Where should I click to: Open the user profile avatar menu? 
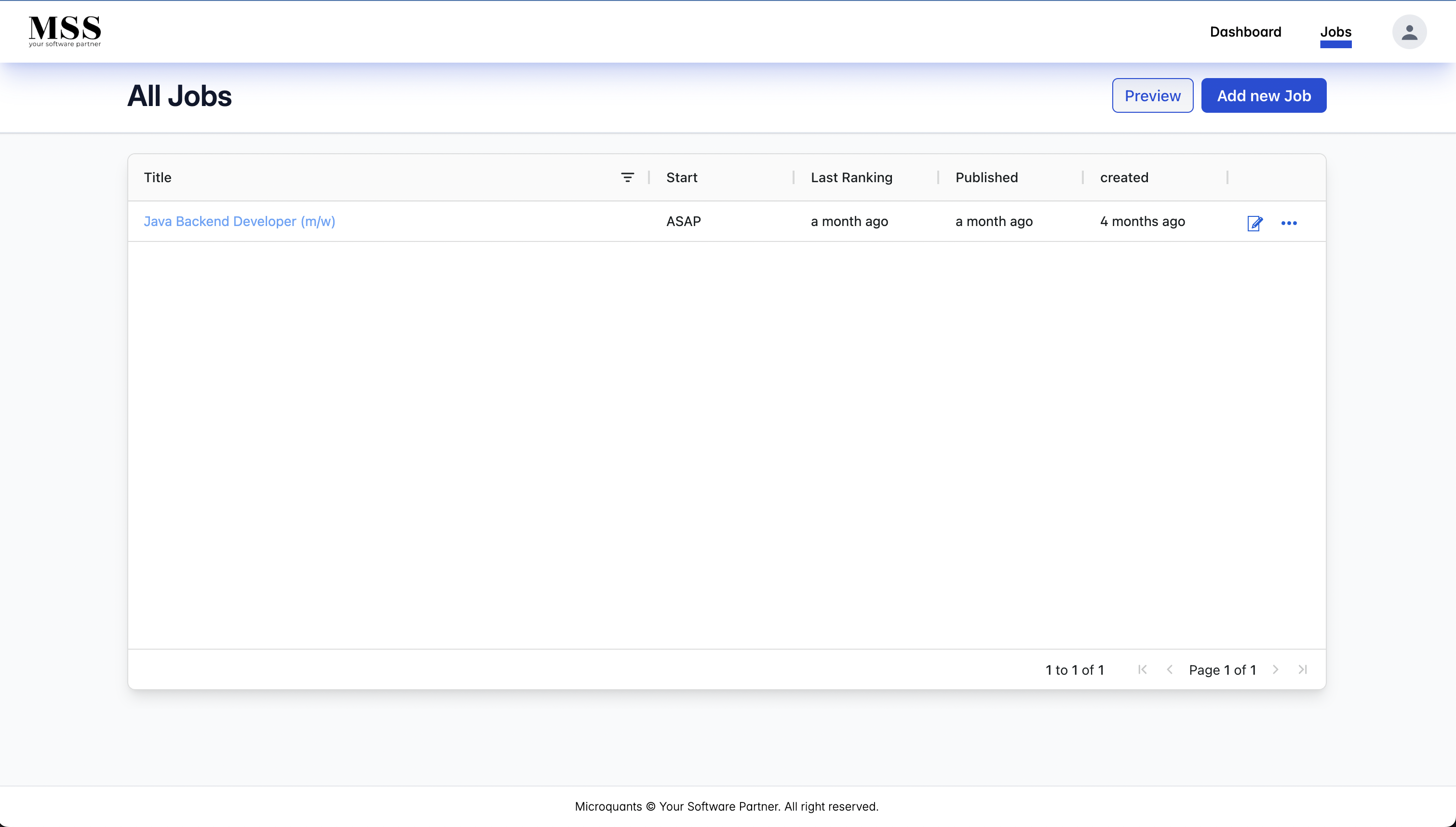pos(1409,31)
